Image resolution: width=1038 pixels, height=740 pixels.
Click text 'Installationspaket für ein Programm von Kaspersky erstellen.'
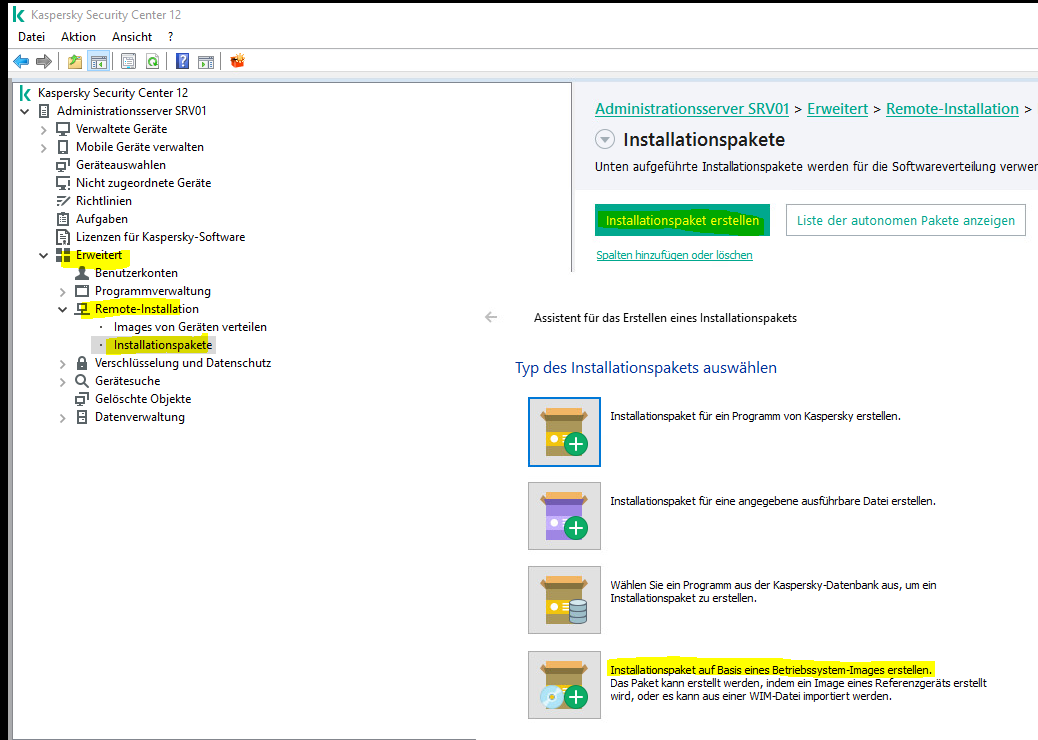click(x=755, y=416)
